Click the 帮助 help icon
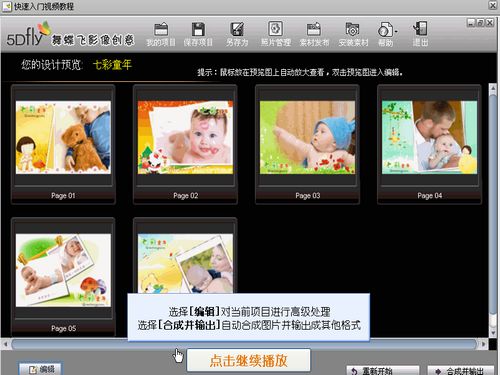500x375 pixels. point(385,34)
